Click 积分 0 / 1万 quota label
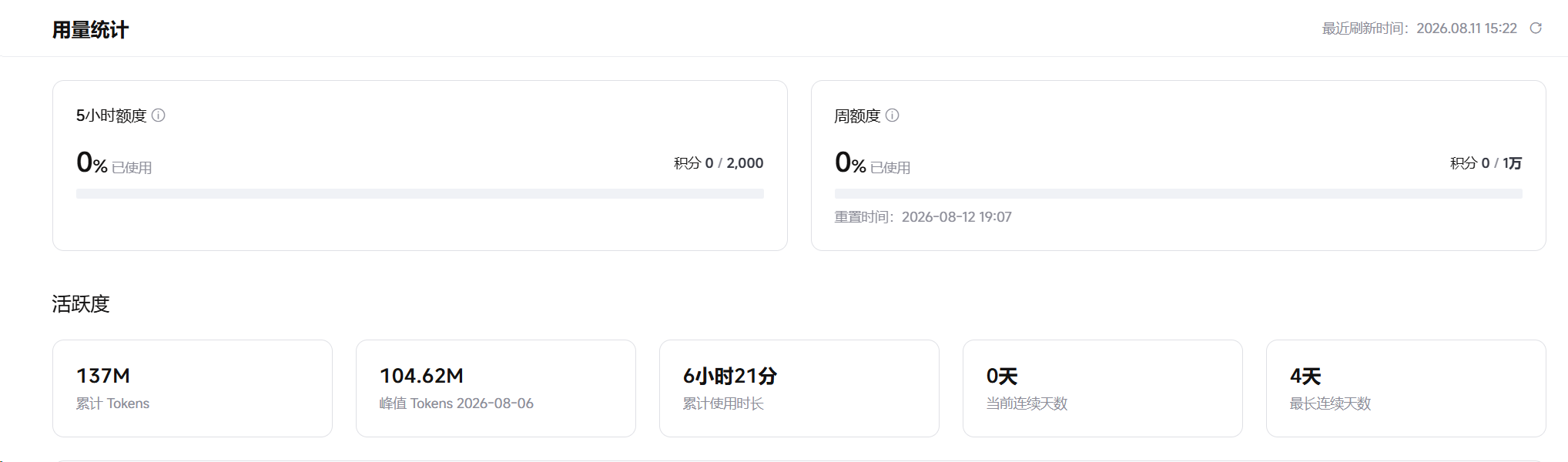Image resolution: width=1568 pixels, height=462 pixels. point(1486,163)
